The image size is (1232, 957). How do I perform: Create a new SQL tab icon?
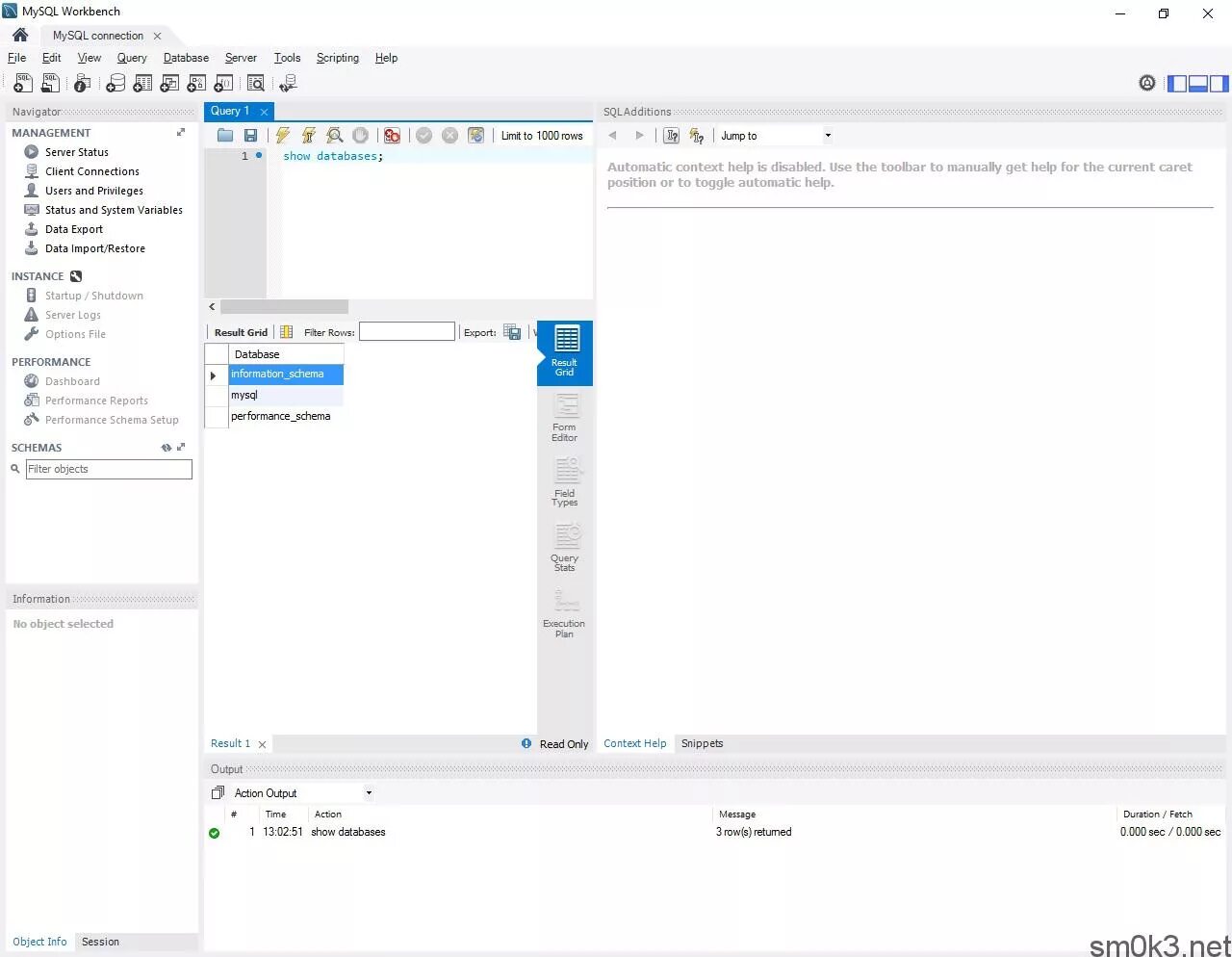22,84
